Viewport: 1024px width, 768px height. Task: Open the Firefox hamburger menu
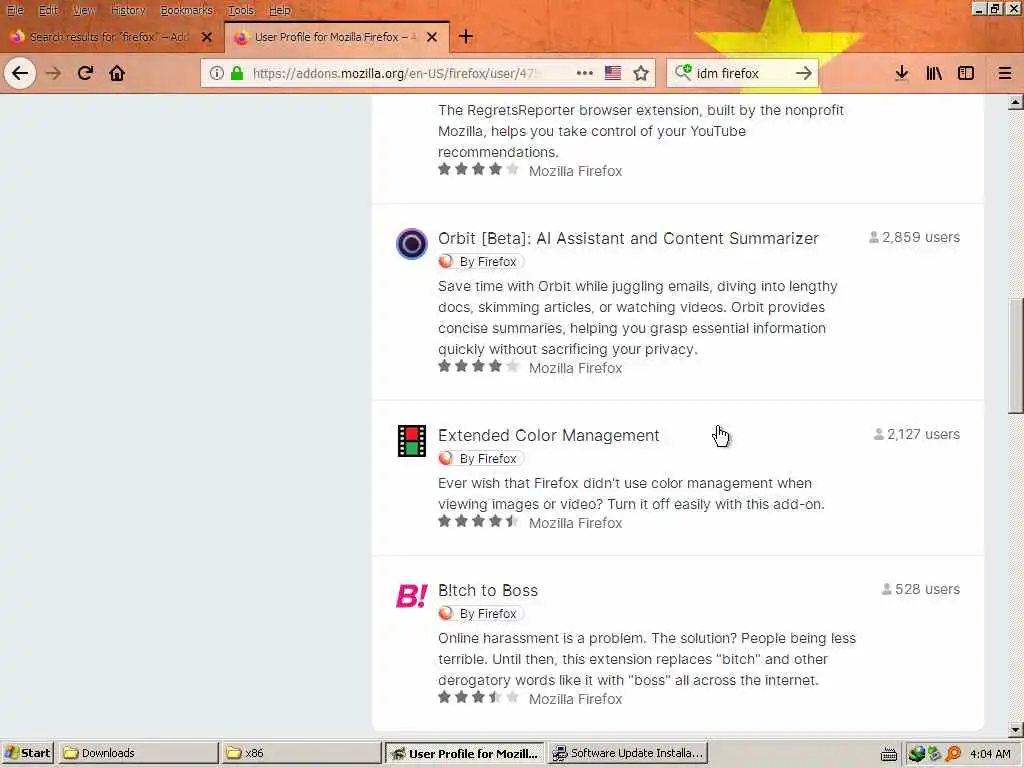pos(1004,73)
